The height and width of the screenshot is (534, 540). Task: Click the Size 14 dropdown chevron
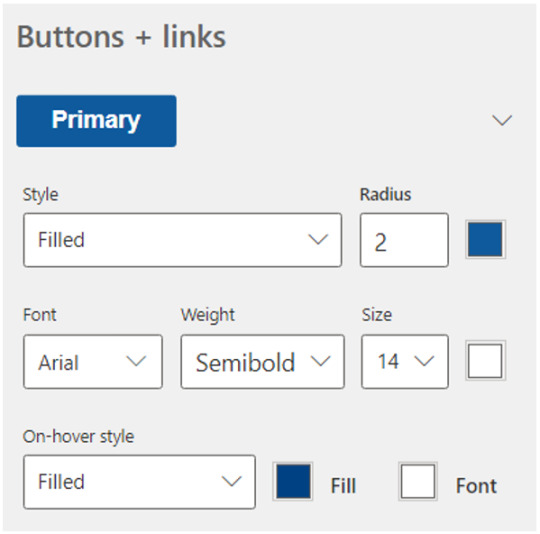coord(424,361)
